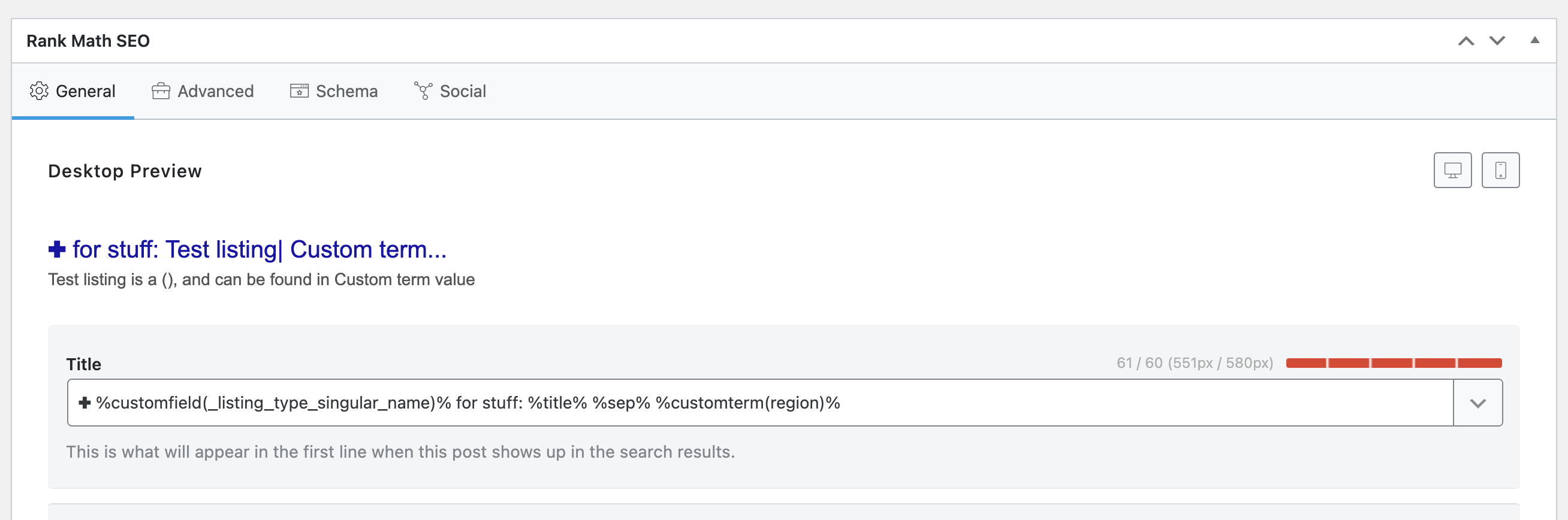Viewport: 1568px width, 520px height.
Task: Open the Advanced tab
Action: [x=203, y=91]
